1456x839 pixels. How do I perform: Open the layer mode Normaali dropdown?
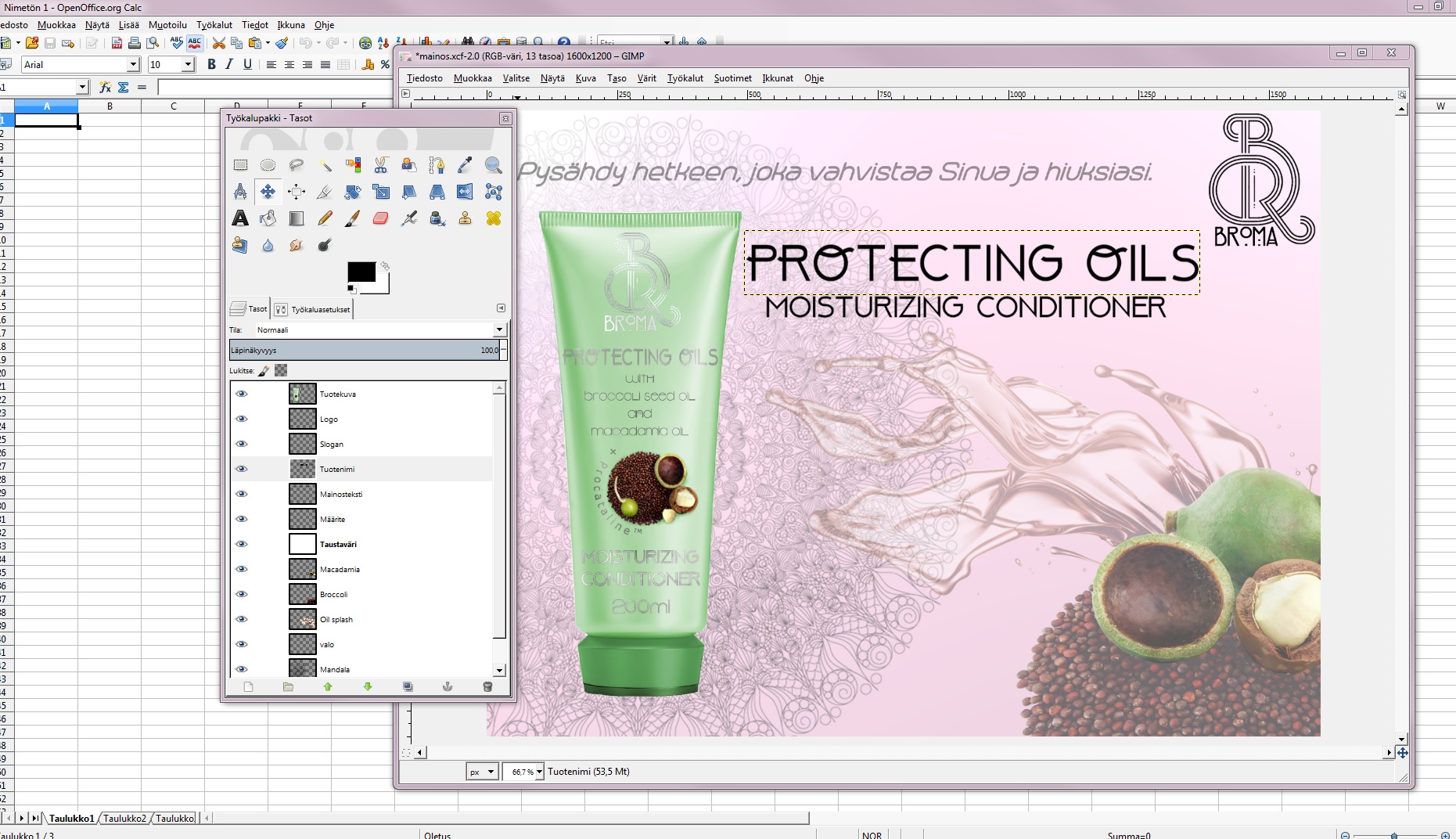pyautogui.click(x=498, y=329)
